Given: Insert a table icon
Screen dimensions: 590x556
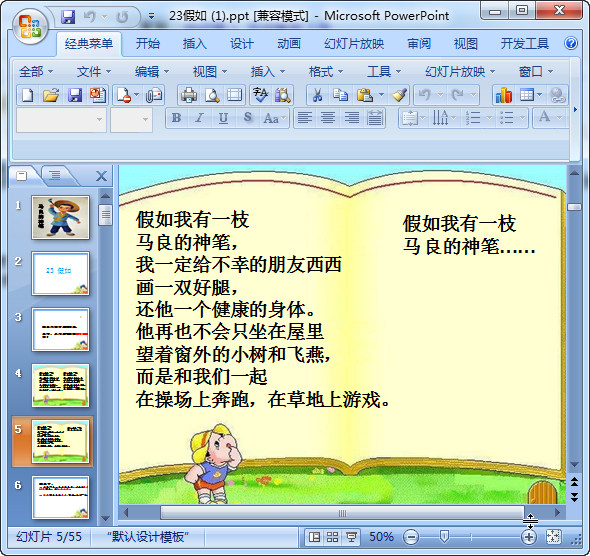Looking at the screenshot, I should point(527,95).
